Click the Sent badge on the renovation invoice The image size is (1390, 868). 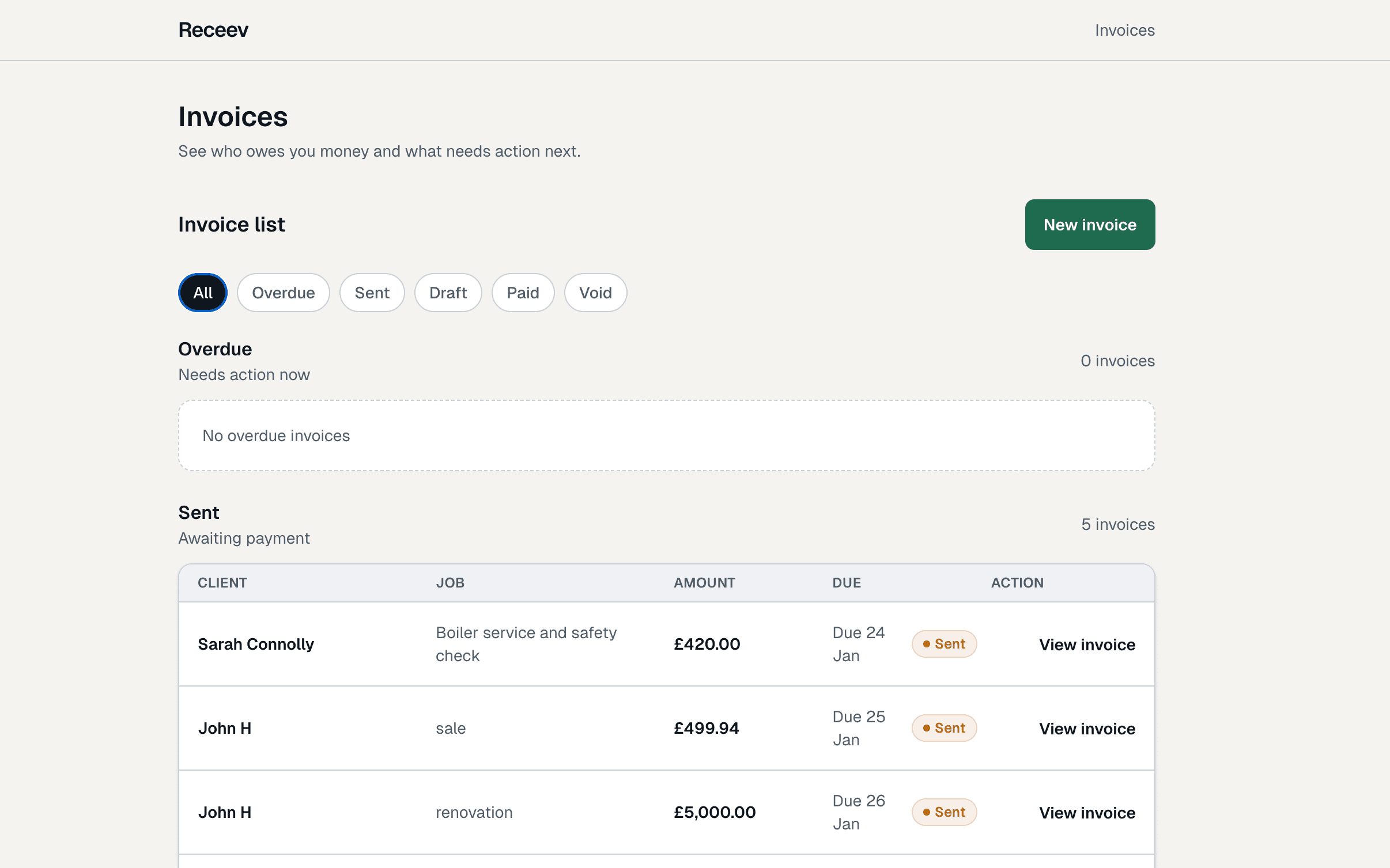click(x=943, y=812)
